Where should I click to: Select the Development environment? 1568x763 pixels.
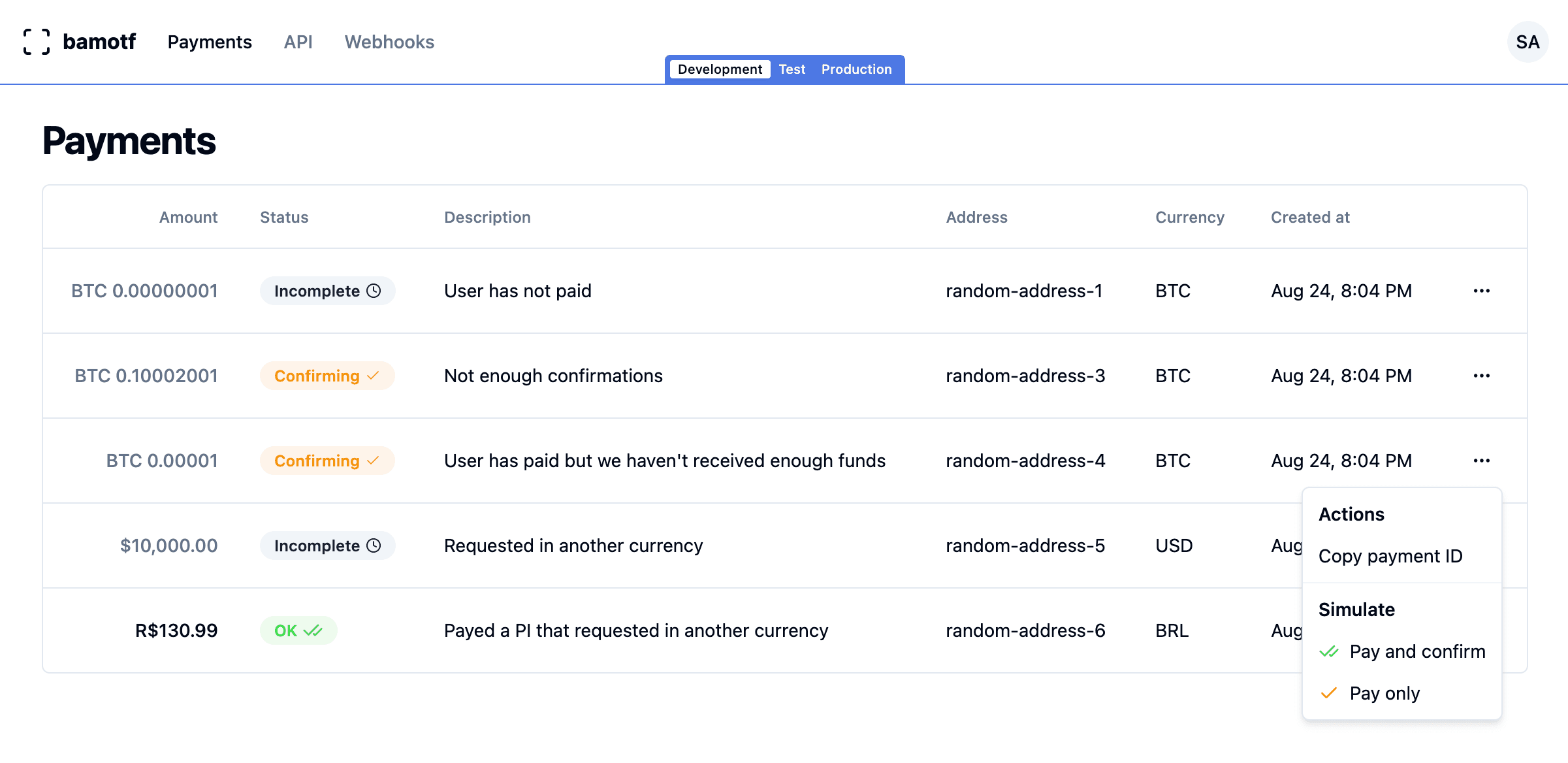pyautogui.click(x=719, y=69)
